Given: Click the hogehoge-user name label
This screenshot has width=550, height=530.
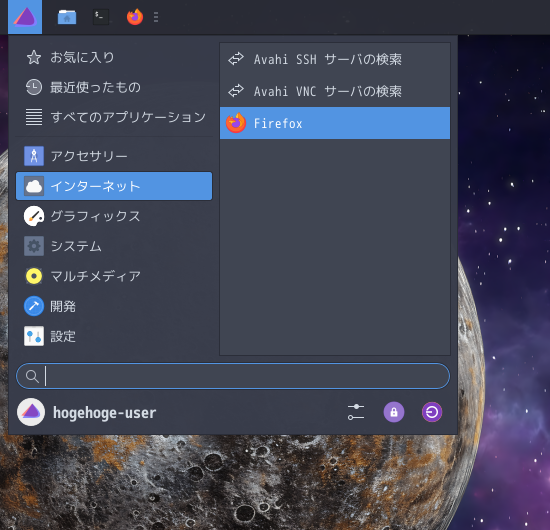Looking at the screenshot, I should click(x=105, y=413).
